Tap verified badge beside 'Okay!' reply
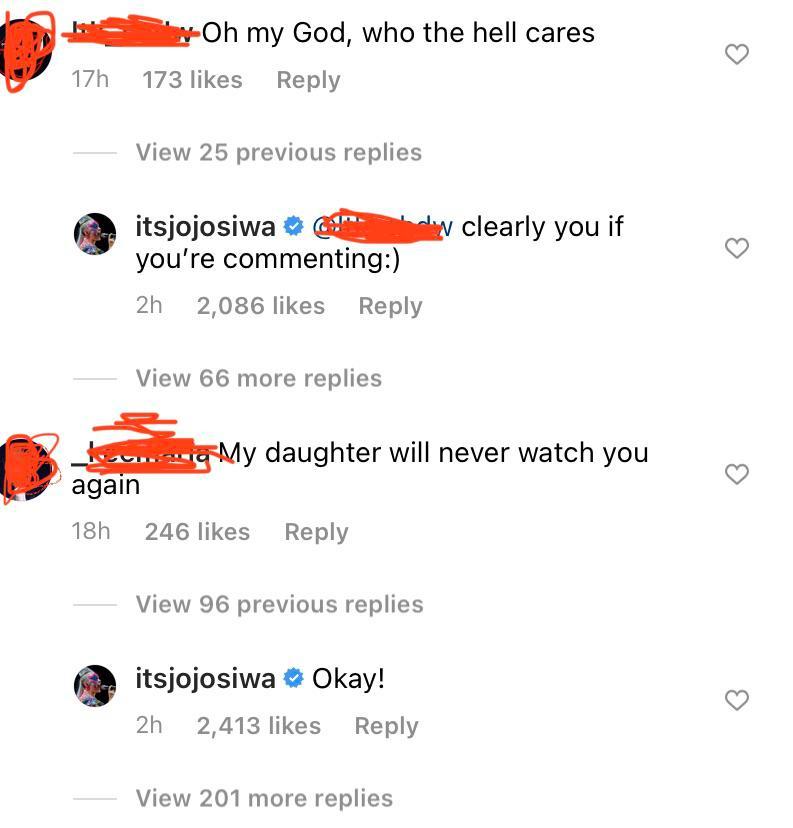 (x=294, y=679)
